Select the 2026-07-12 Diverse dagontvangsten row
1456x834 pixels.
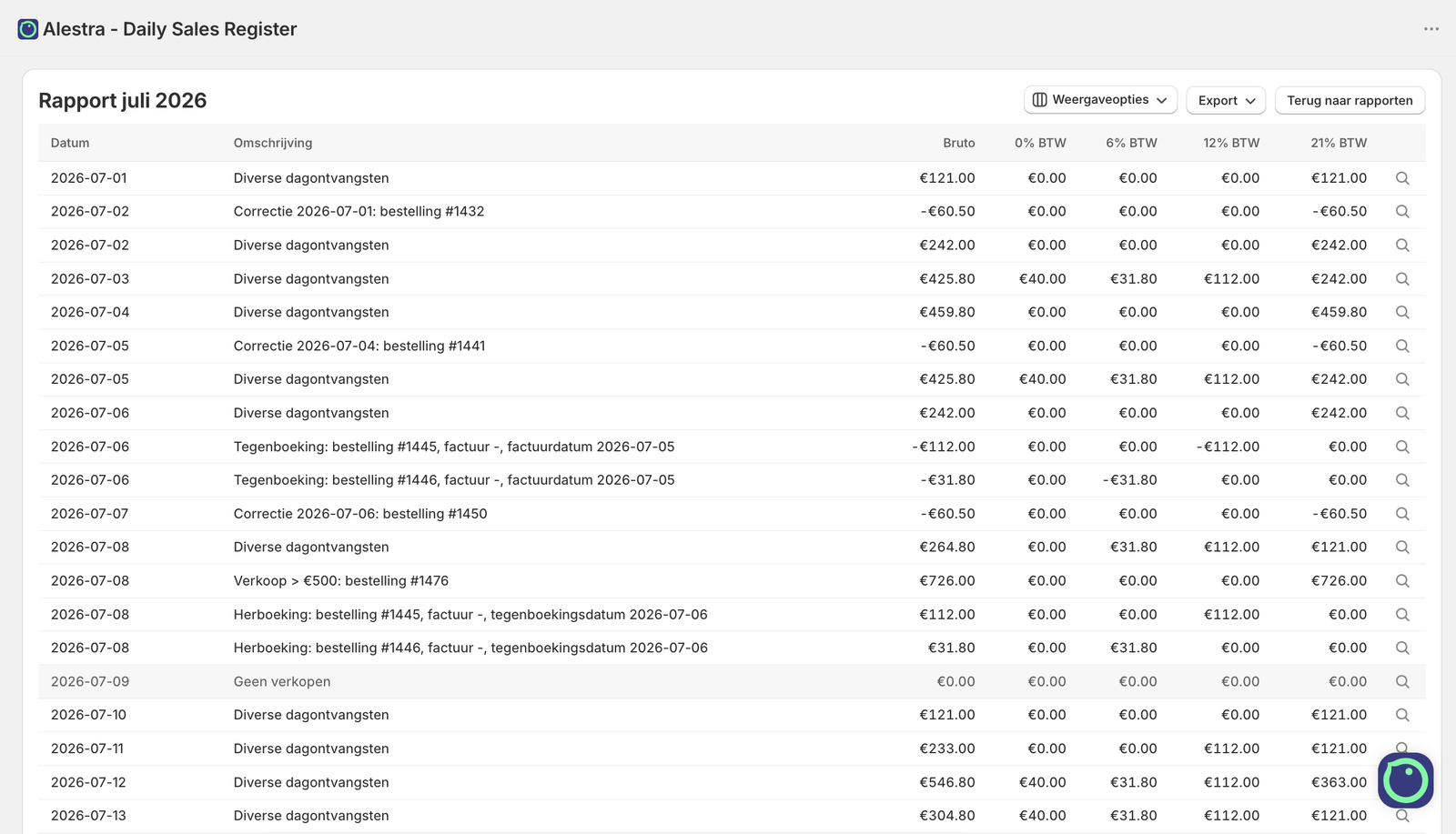(732, 782)
